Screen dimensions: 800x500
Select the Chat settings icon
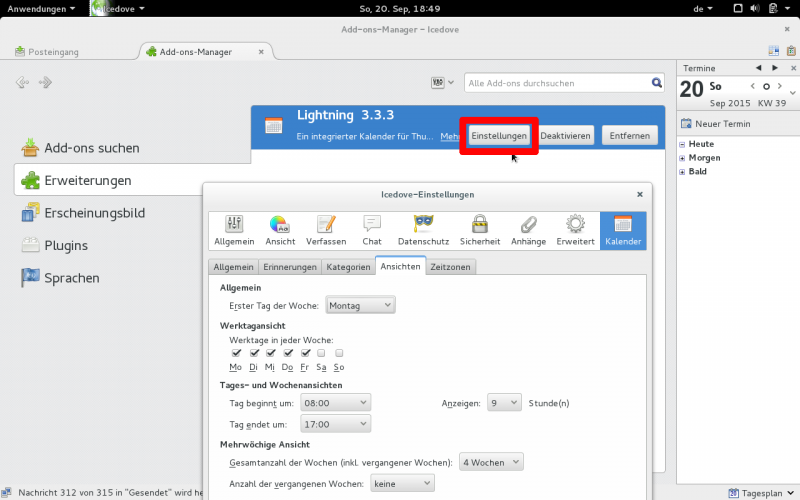point(372,230)
